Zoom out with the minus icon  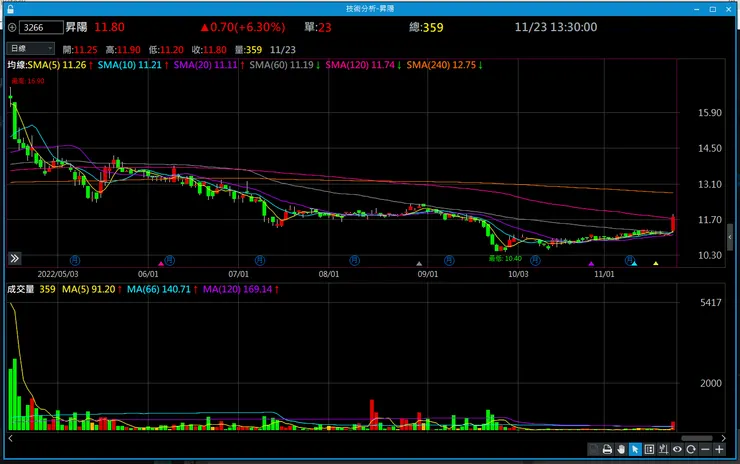coord(705,449)
